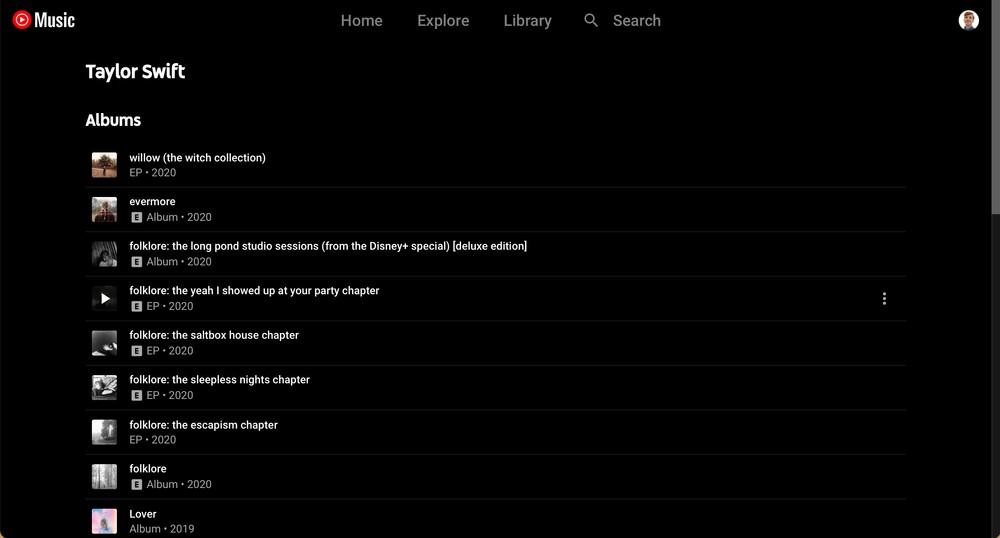Open the account profile avatar
This screenshot has height=538, width=1000.
tap(968, 20)
